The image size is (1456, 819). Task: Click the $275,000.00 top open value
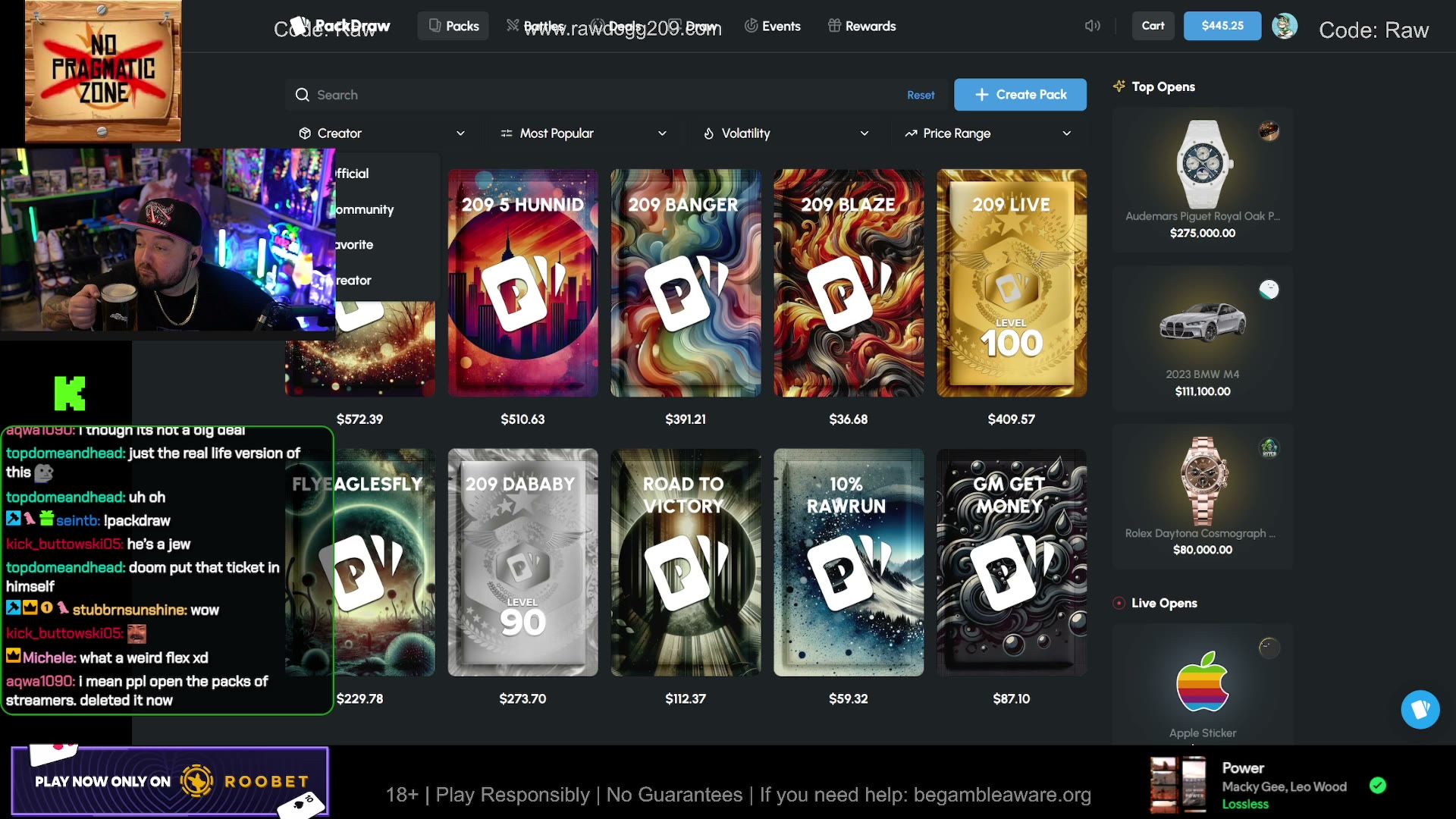point(1203,234)
